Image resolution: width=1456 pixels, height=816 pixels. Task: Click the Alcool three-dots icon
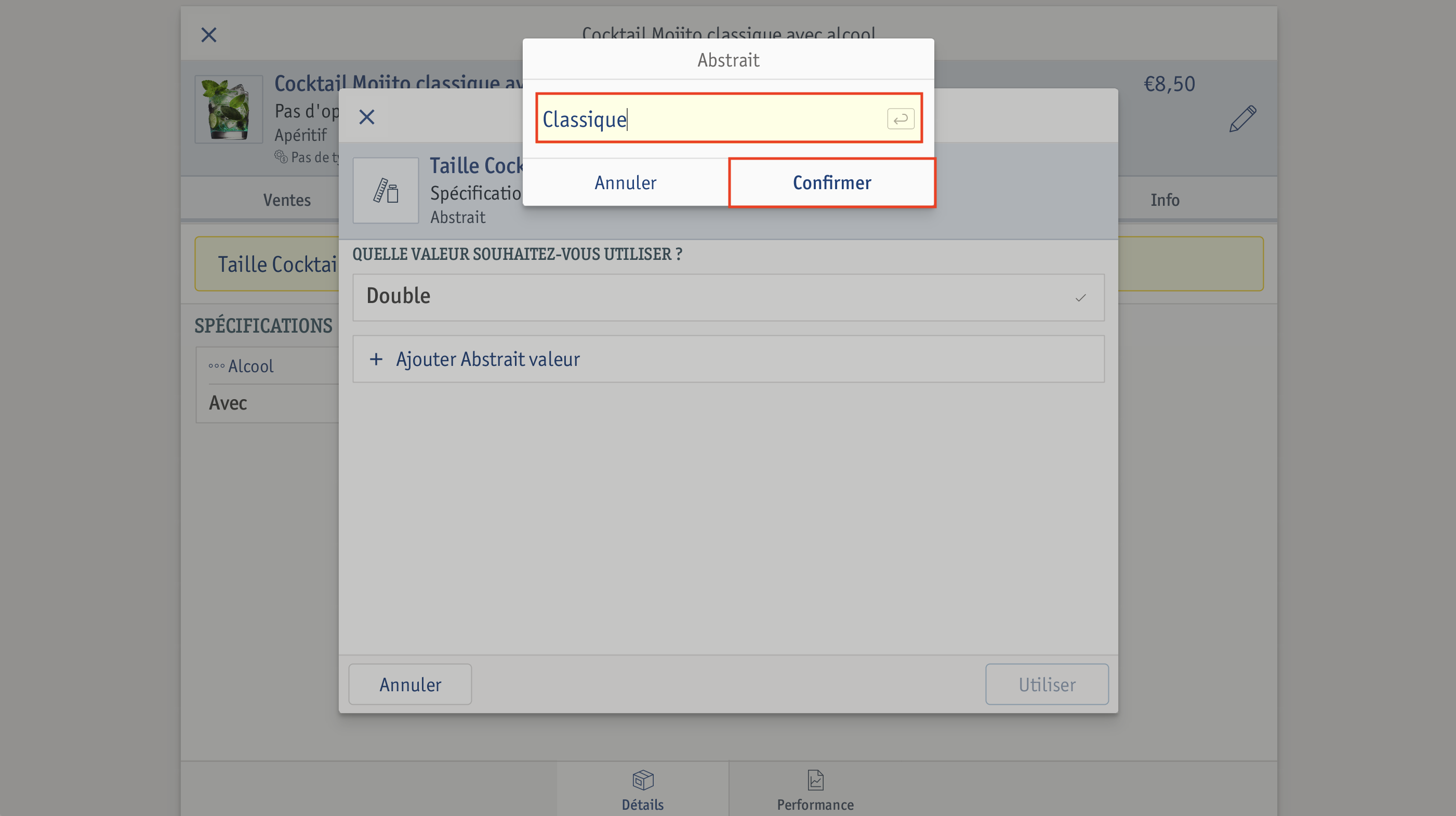tap(217, 366)
